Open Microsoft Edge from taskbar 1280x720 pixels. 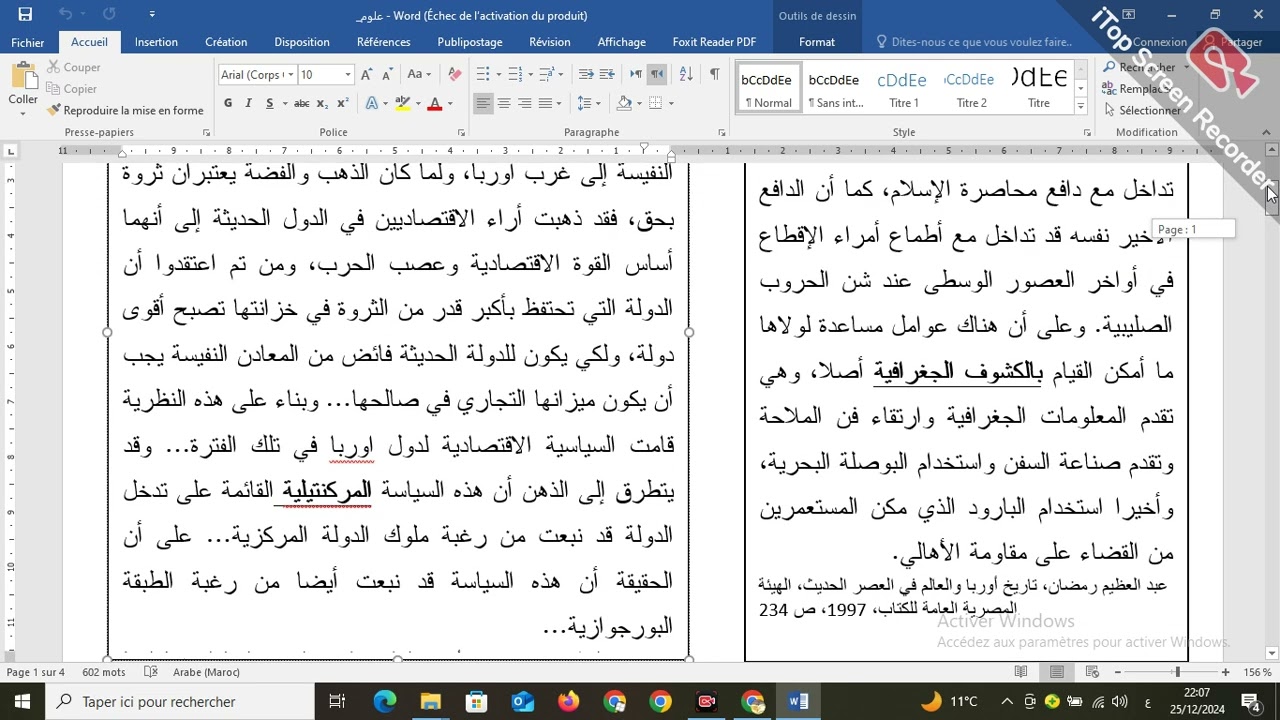[x=385, y=702]
